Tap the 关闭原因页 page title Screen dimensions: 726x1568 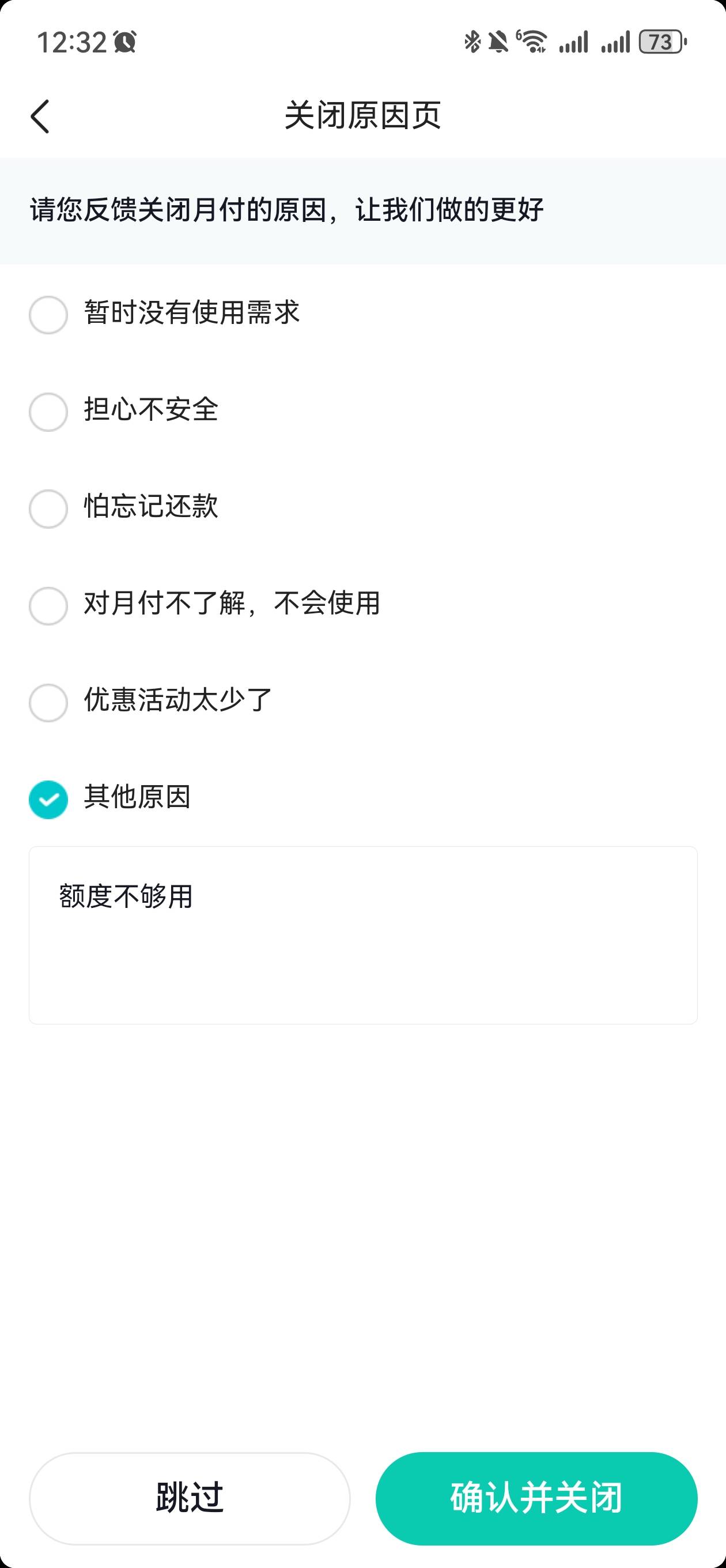coord(362,116)
